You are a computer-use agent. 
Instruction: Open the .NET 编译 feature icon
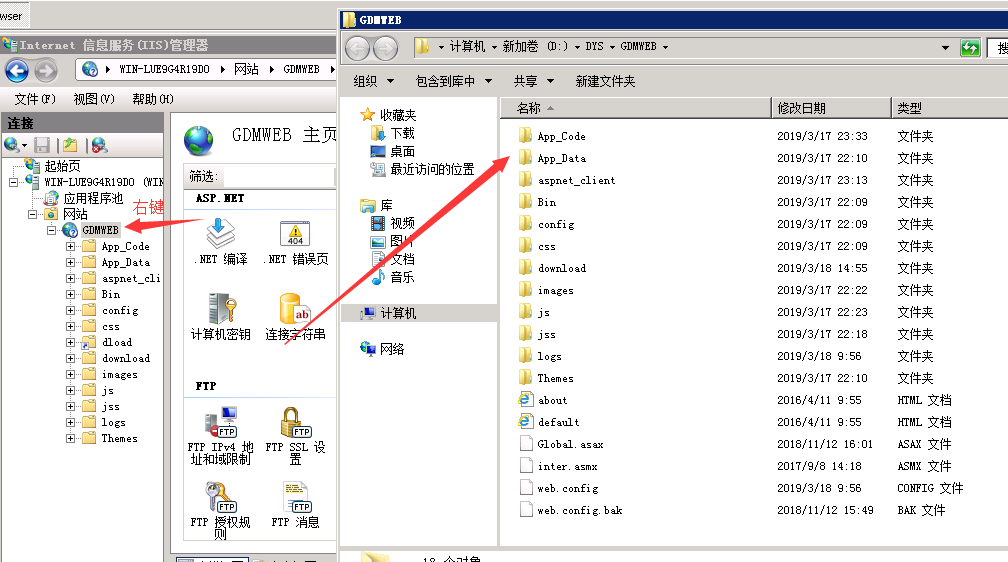(220, 239)
